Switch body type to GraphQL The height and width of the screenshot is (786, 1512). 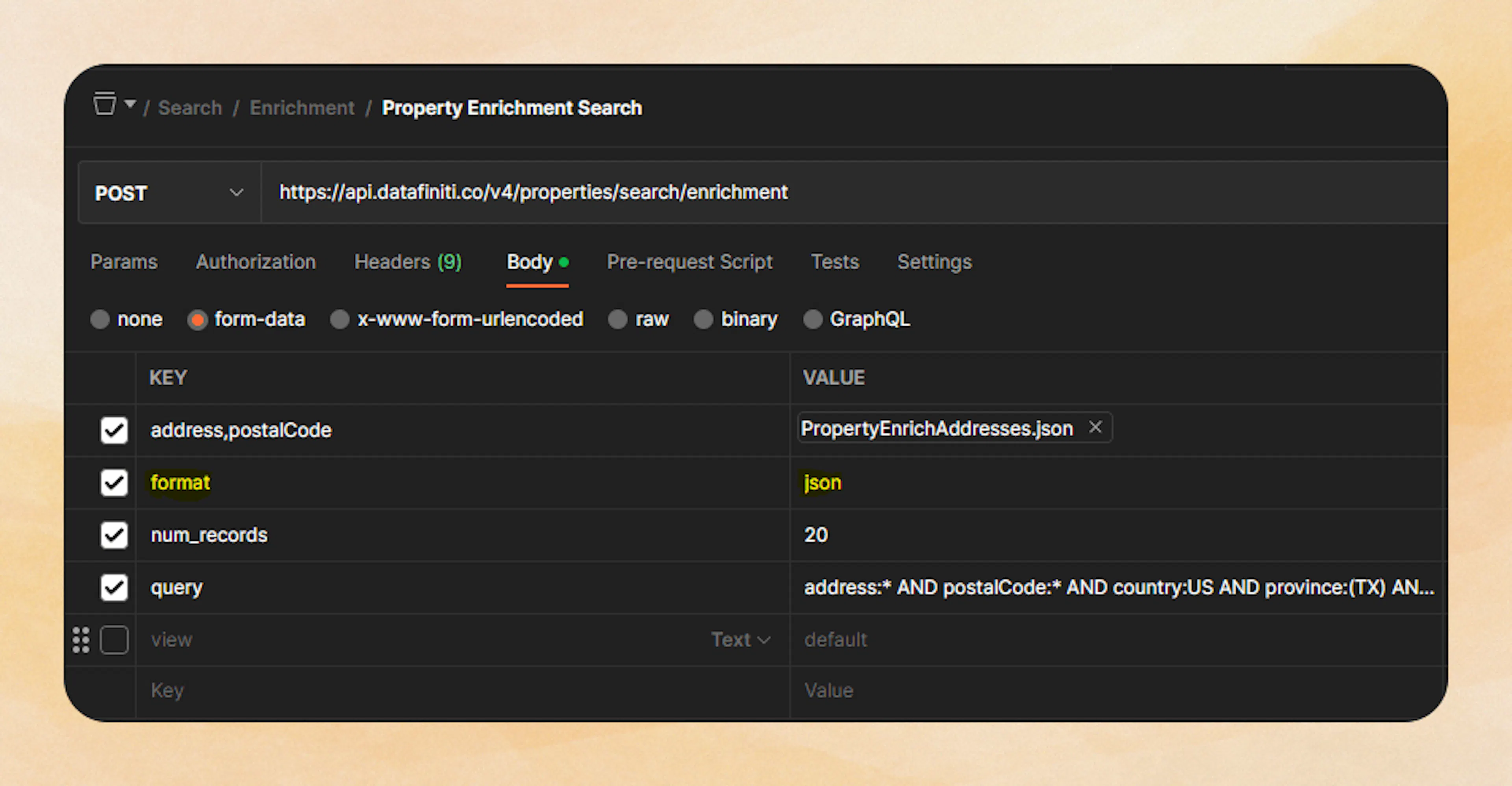click(813, 319)
